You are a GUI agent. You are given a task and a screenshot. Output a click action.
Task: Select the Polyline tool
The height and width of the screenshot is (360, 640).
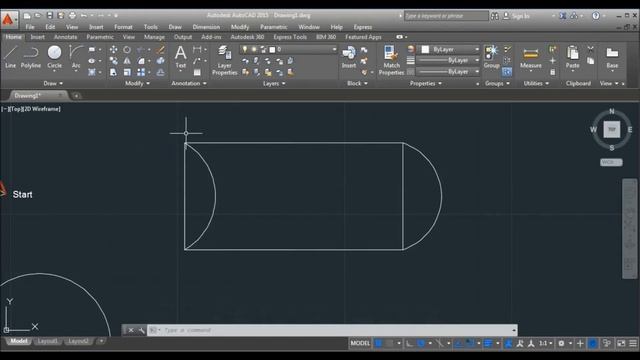tap(31, 57)
